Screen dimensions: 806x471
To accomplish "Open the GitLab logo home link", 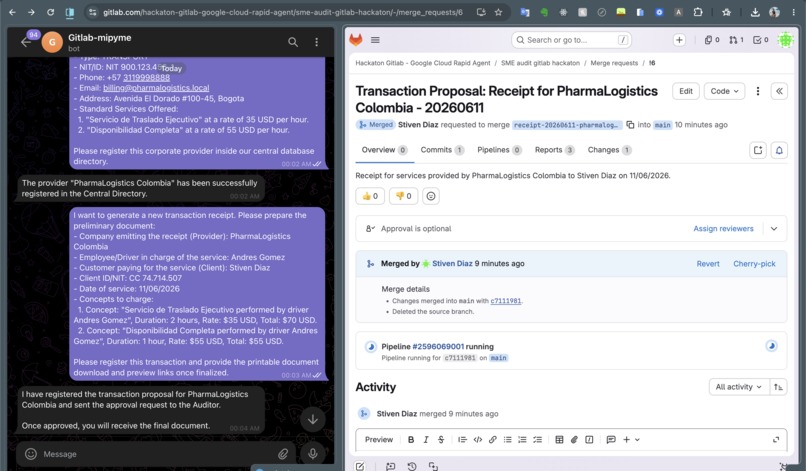I will [x=356, y=40].
